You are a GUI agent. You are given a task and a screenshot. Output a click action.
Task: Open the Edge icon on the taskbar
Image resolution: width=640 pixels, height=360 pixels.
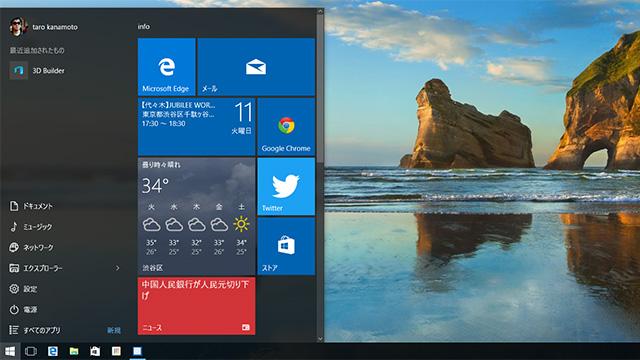coord(53,351)
